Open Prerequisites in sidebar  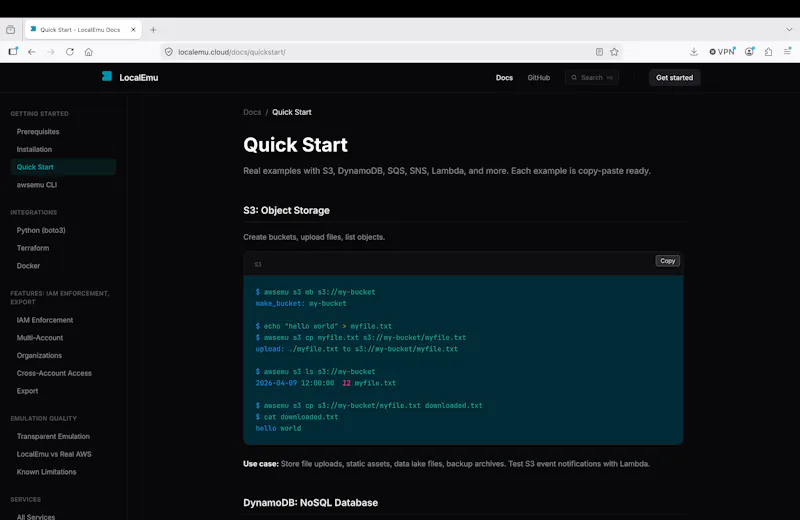tap(38, 132)
